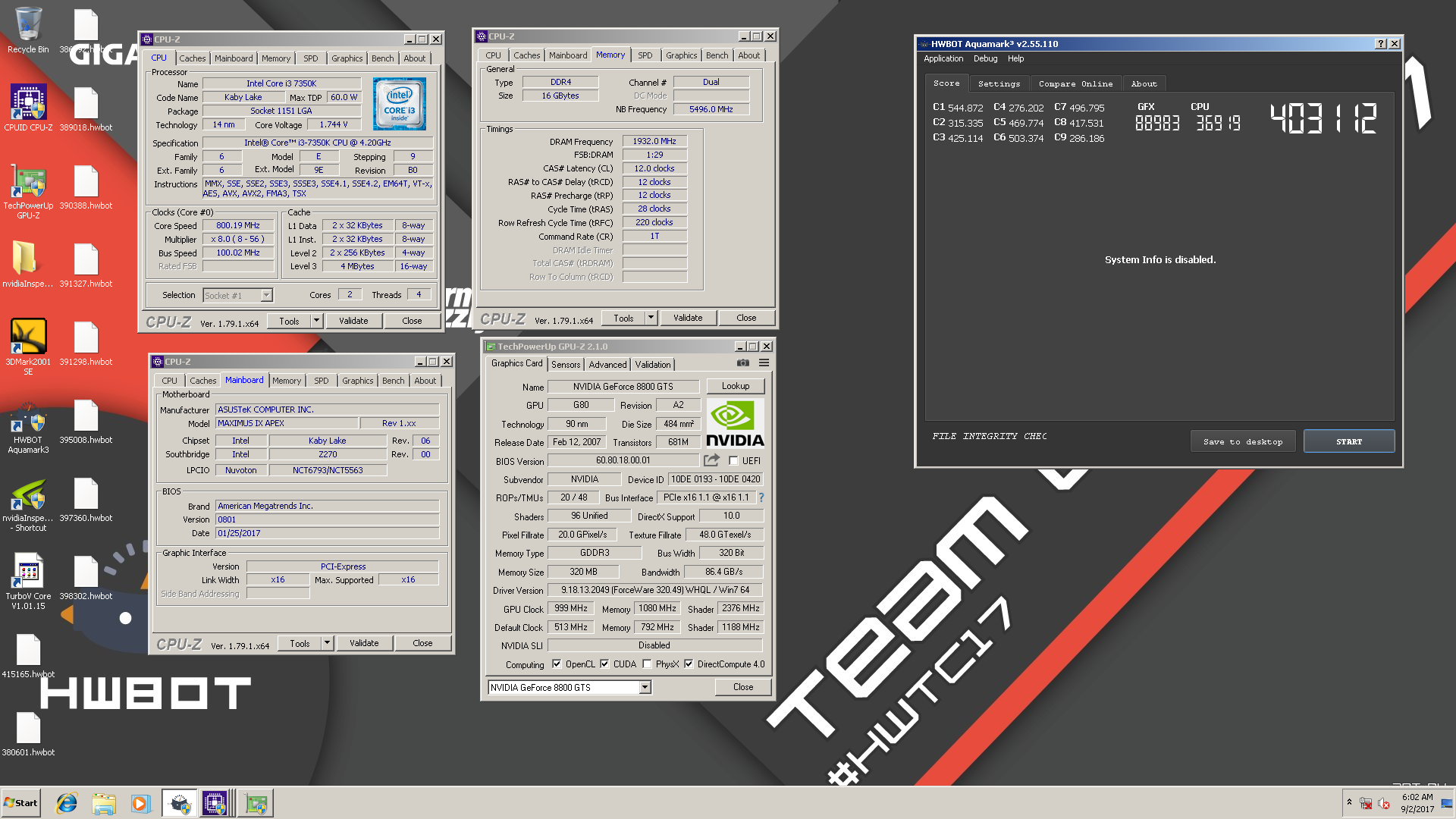The image size is (1456, 819).
Task: Open the TurboV Core V1.01.15 shortcut
Action: click(x=28, y=582)
